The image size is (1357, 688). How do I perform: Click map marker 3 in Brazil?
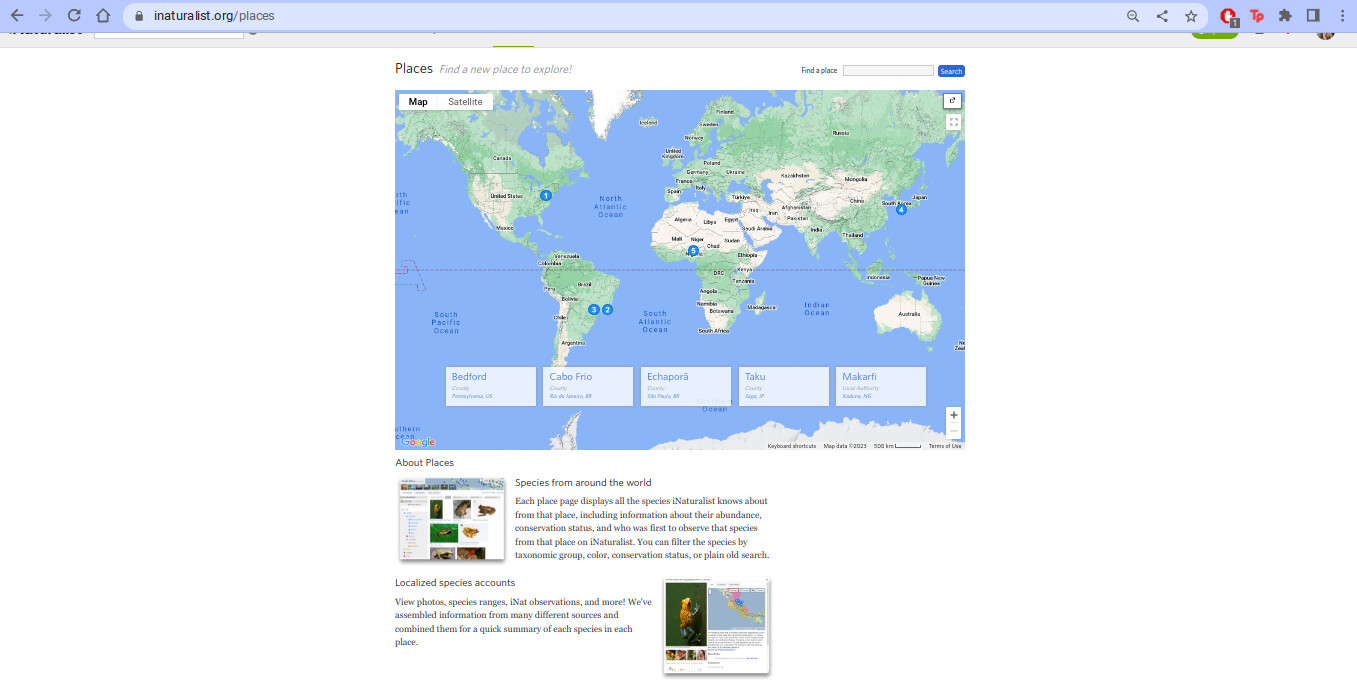[x=593, y=310]
